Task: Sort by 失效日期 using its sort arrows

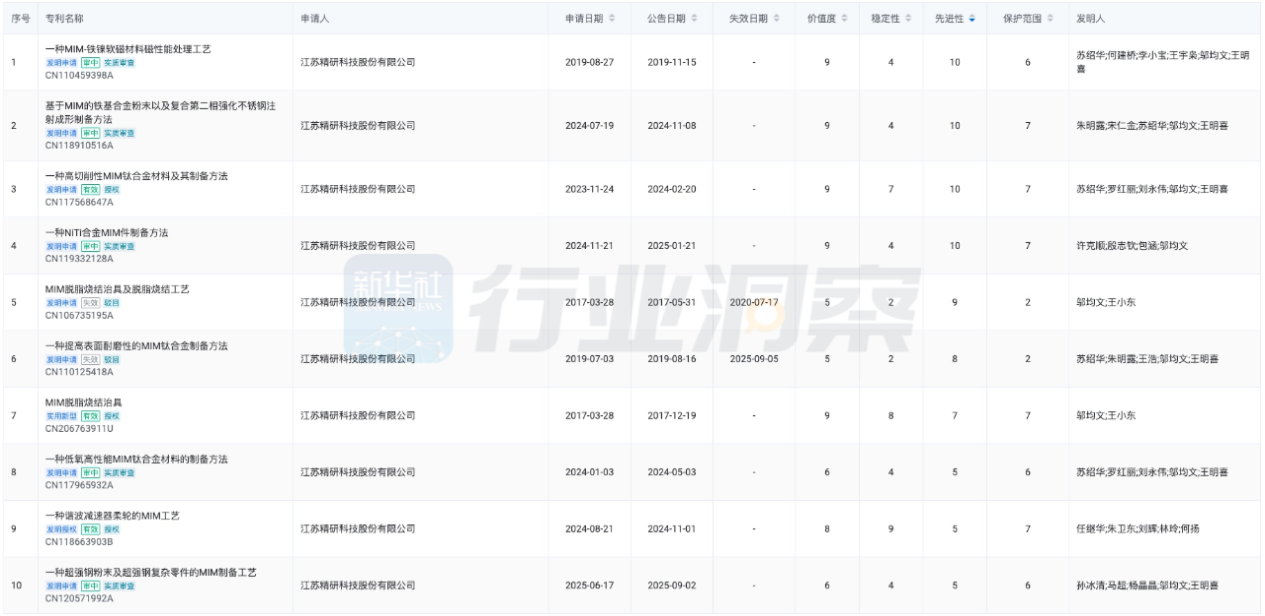Action: point(777,19)
